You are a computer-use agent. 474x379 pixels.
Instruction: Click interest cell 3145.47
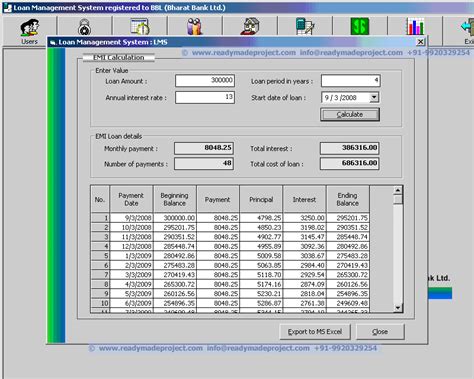(x=304, y=237)
